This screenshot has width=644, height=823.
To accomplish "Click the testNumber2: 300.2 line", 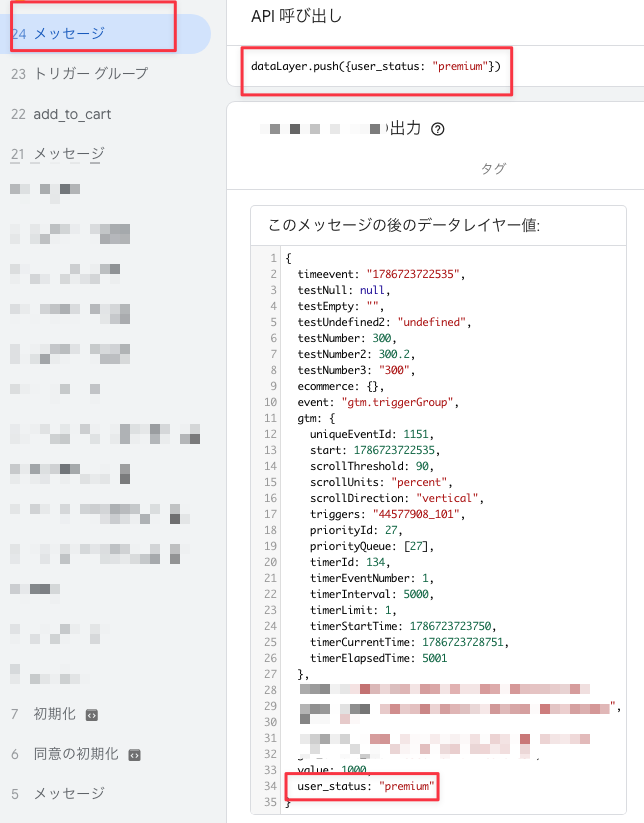I will click(356, 354).
